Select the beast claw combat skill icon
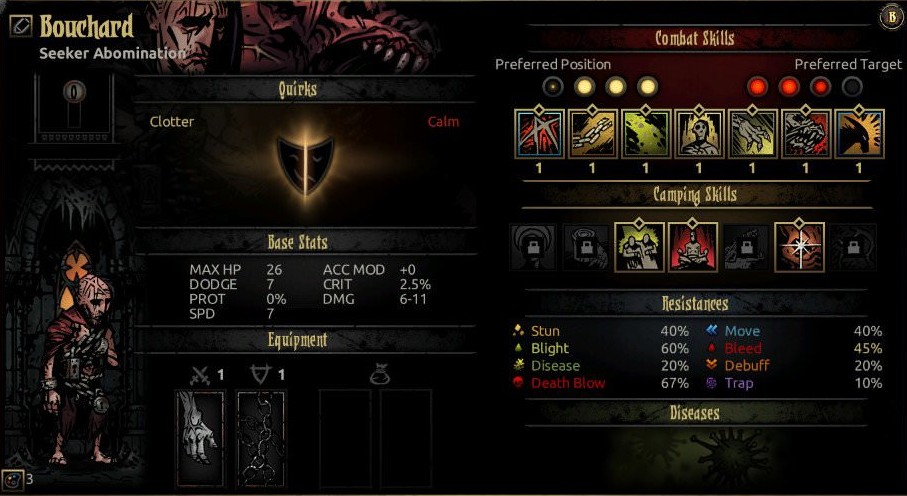The height and width of the screenshot is (496, 907). (752, 134)
